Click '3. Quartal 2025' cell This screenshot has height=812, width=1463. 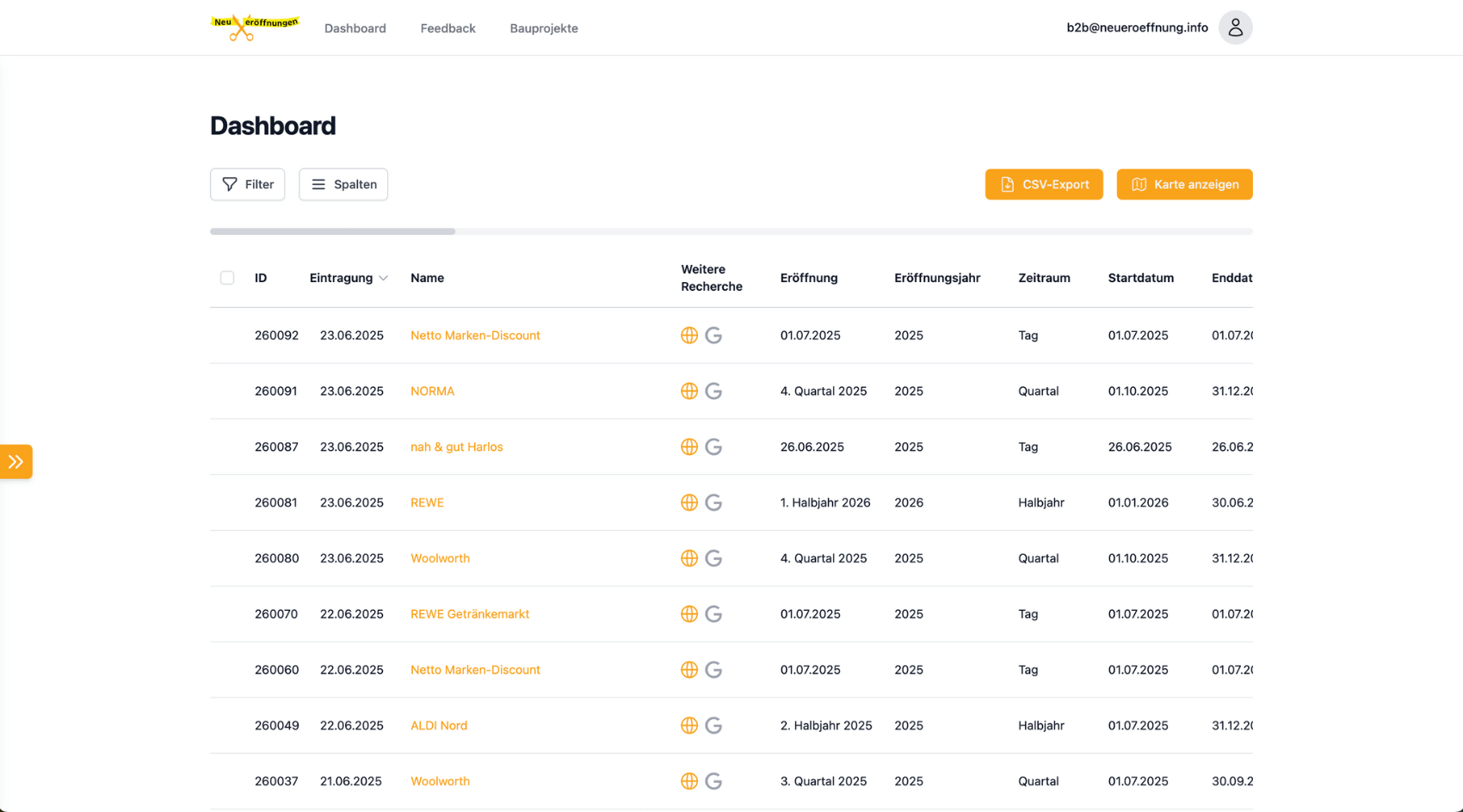point(824,781)
